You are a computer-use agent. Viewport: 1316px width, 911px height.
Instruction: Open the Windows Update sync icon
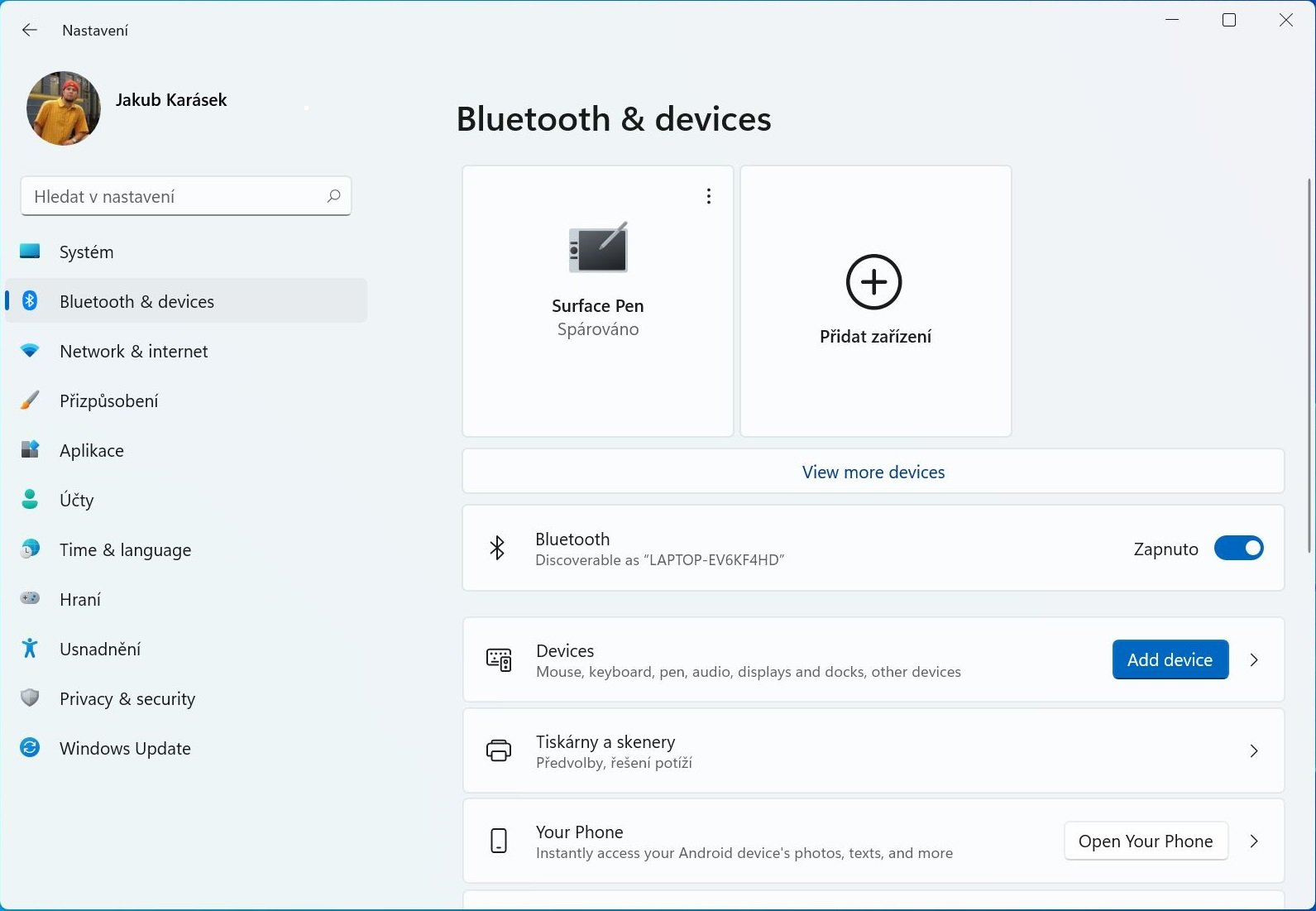[x=30, y=748]
